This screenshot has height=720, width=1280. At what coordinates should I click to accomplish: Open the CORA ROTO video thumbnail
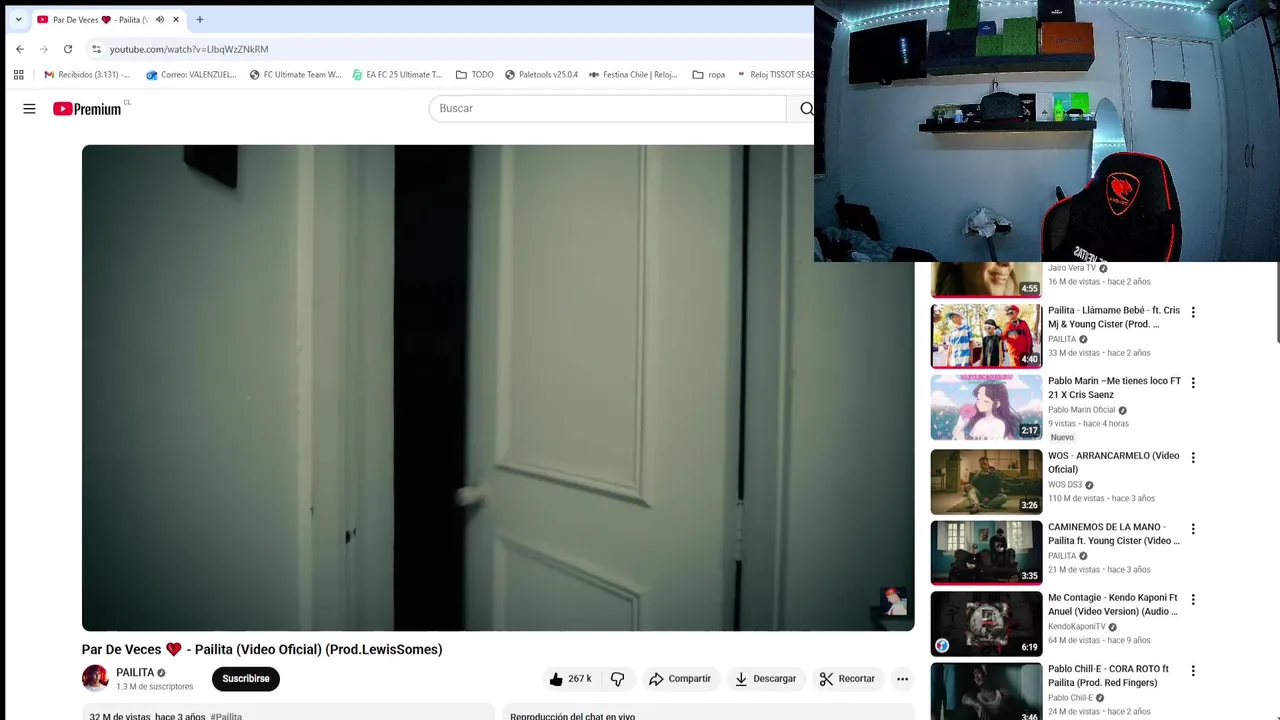(x=986, y=692)
